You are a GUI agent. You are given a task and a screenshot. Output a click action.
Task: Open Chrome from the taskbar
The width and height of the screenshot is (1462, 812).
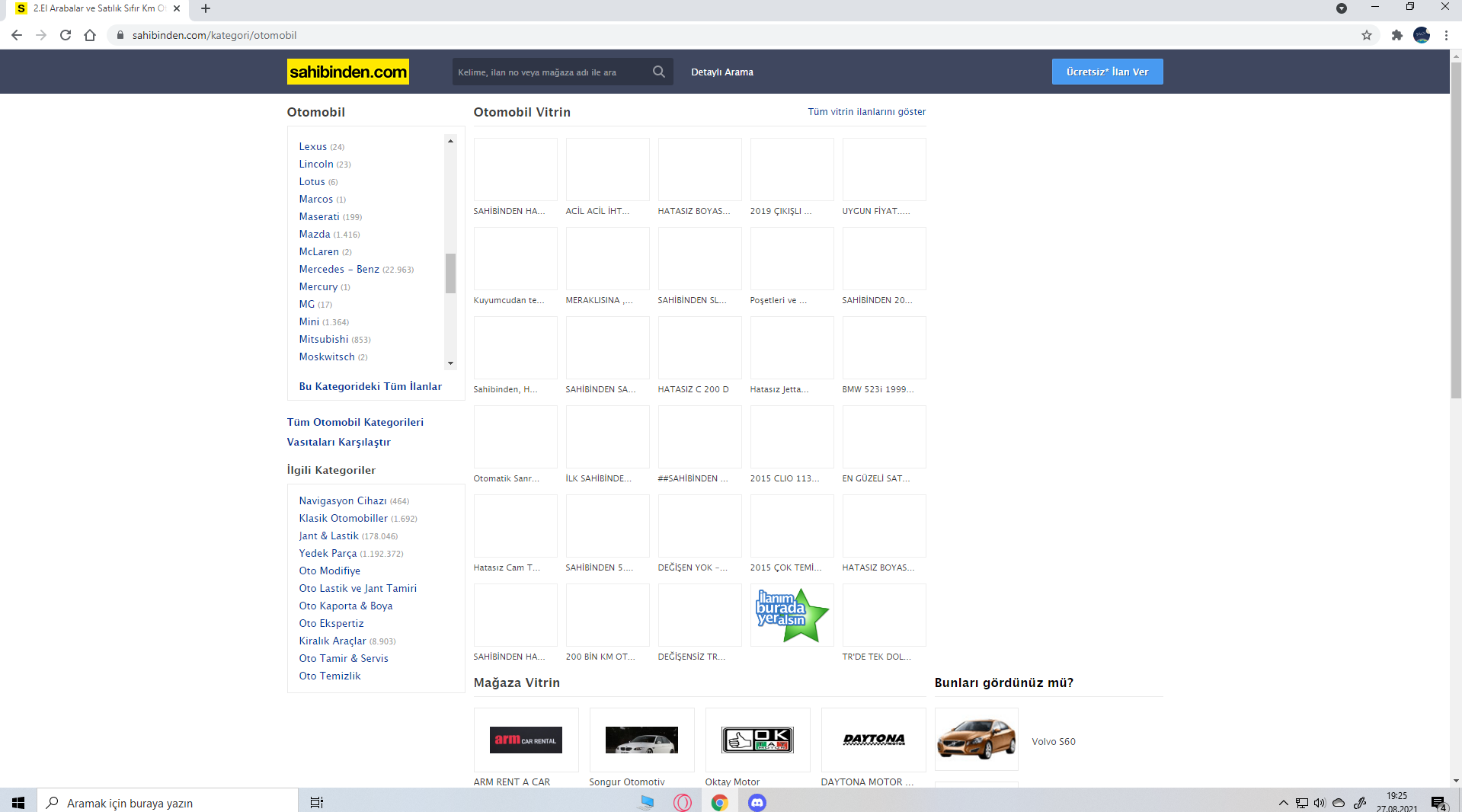(x=720, y=802)
